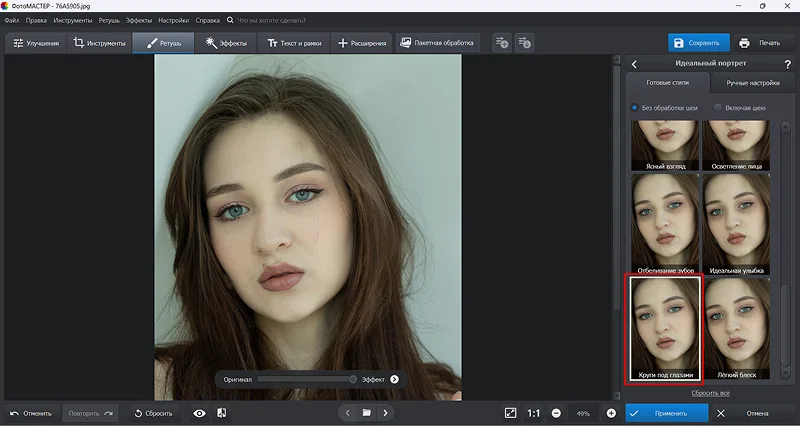Toggle before/after comparison icon

(x=221, y=413)
